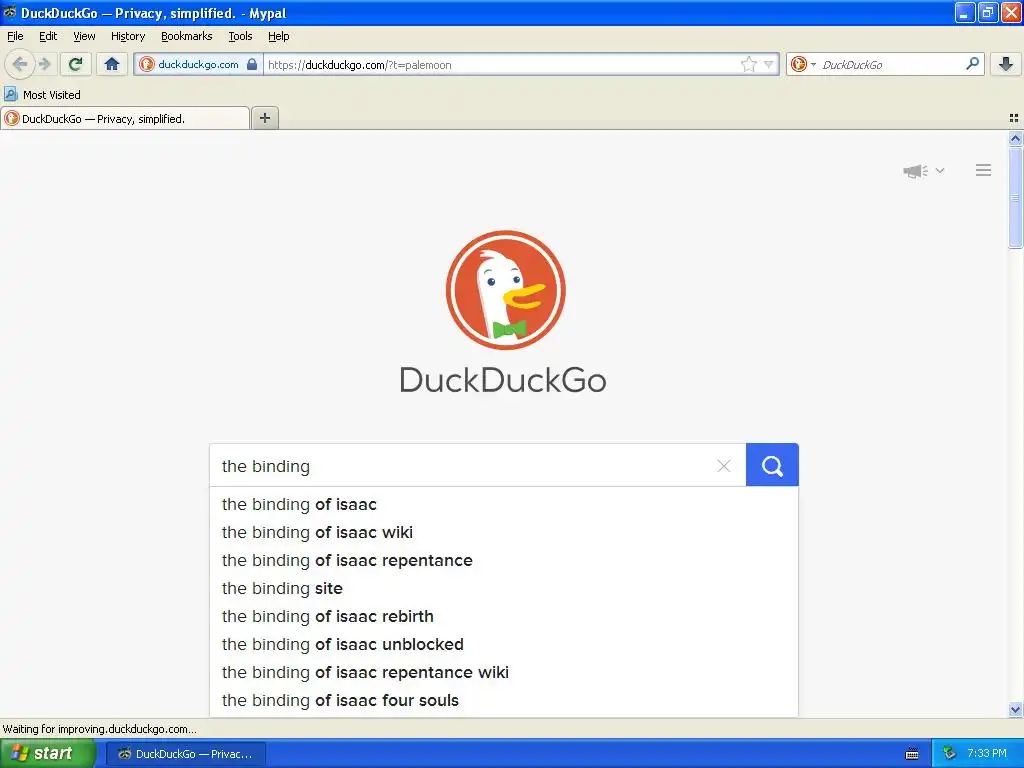Click the page scrollbar up arrow
Viewport: 1024px width, 768px height.
tap(1015, 138)
